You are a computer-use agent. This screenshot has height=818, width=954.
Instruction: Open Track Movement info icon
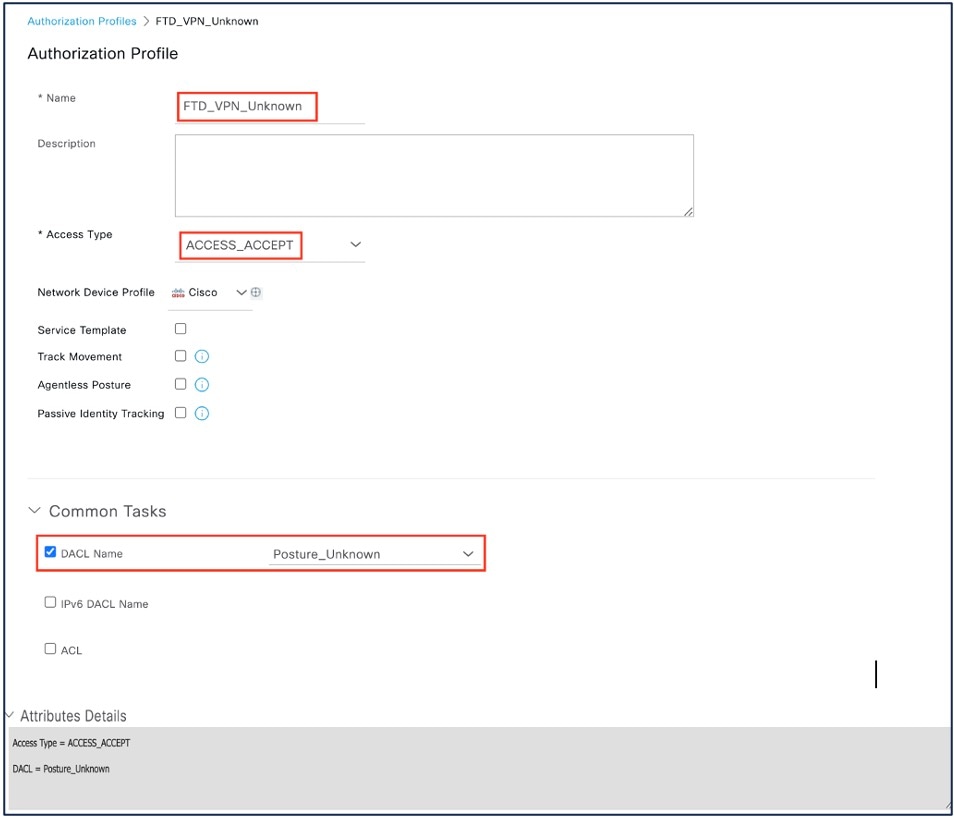coord(201,357)
